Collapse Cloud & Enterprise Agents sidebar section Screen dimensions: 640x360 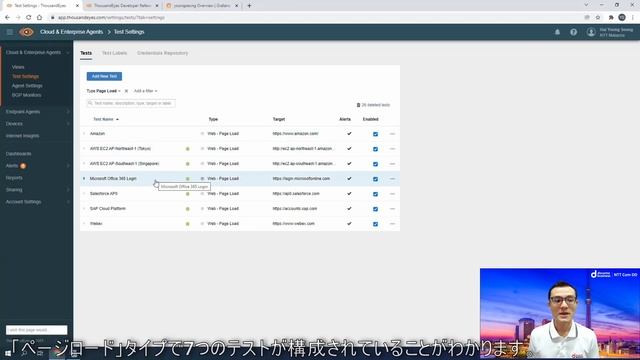click(x=68, y=53)
